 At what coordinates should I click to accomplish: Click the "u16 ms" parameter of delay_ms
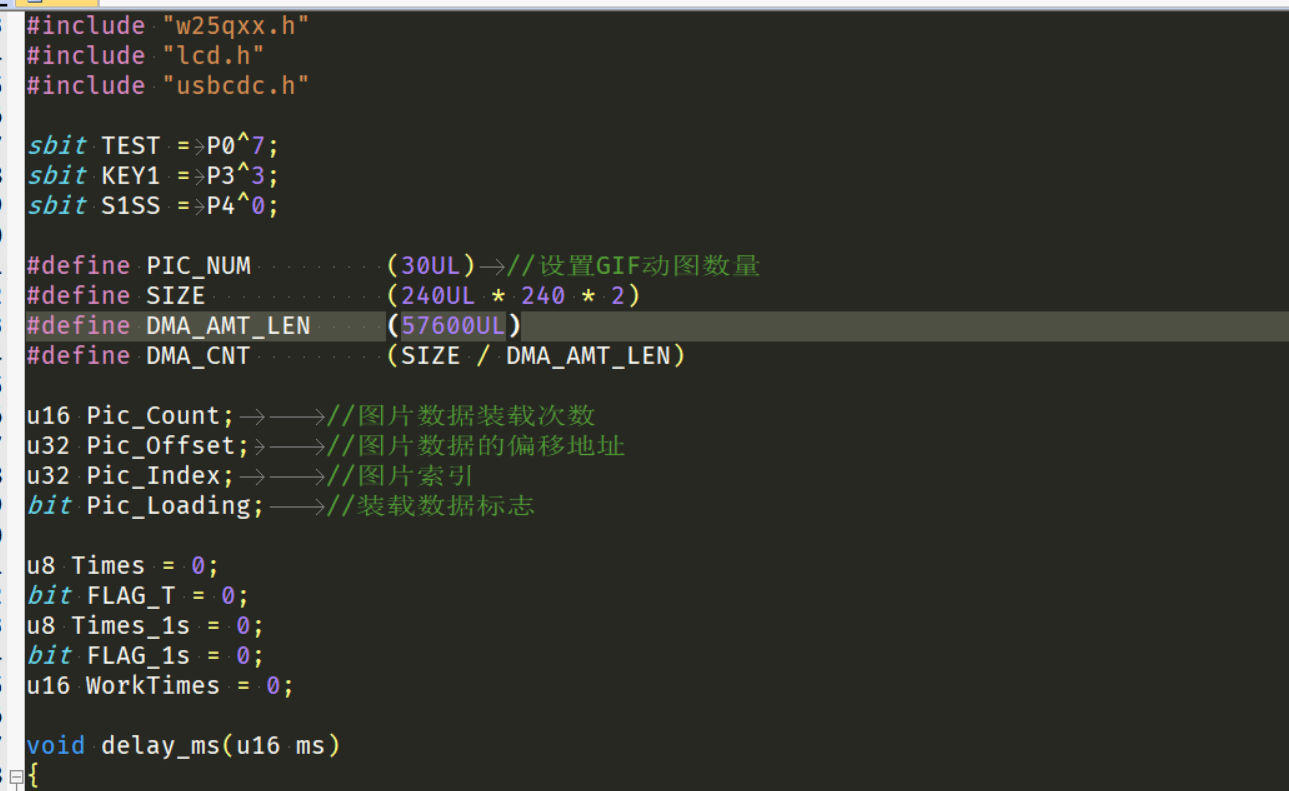tap(280, 746)
